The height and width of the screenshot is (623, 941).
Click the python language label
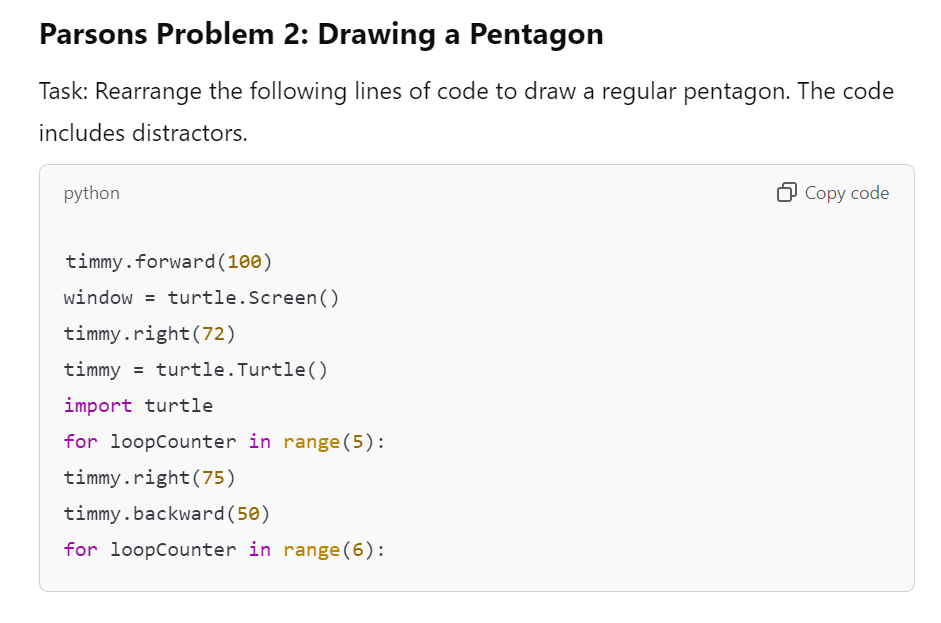91,192
